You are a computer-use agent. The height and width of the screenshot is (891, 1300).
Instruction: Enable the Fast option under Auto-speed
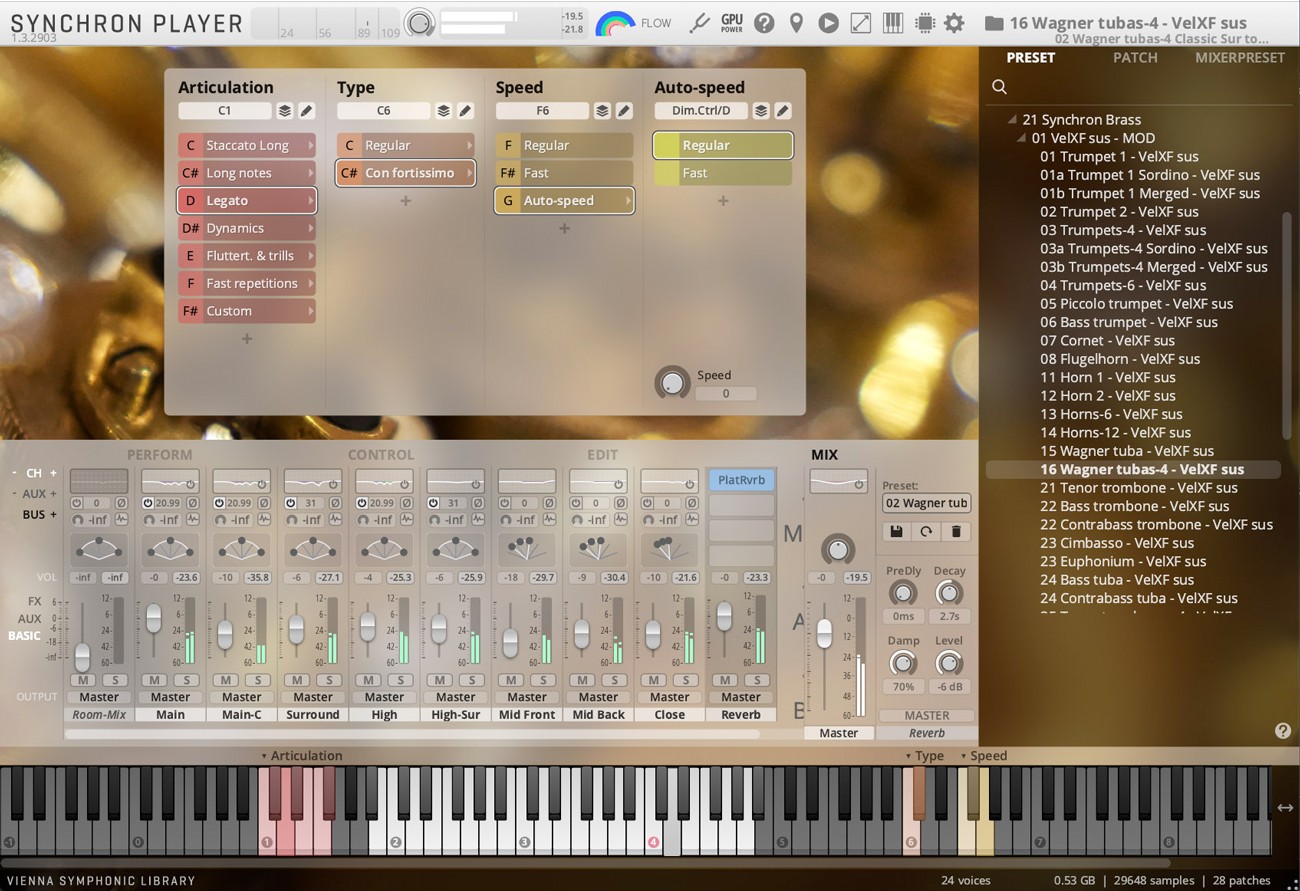[722, 172]
